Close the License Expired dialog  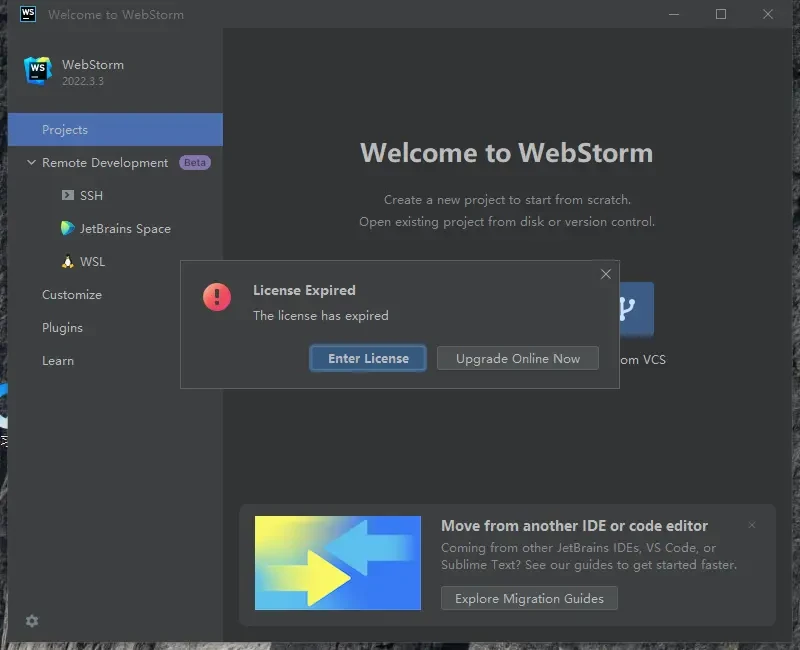605,274
